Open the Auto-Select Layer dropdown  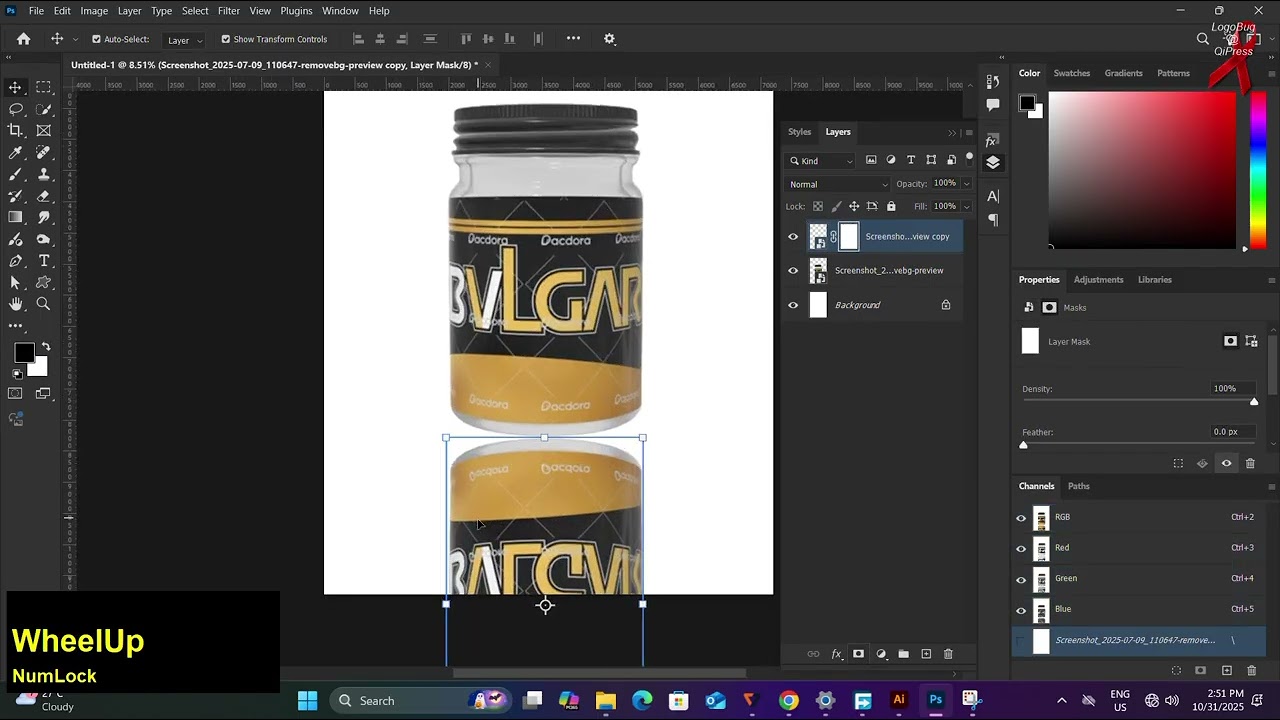(x=184, y=40)
